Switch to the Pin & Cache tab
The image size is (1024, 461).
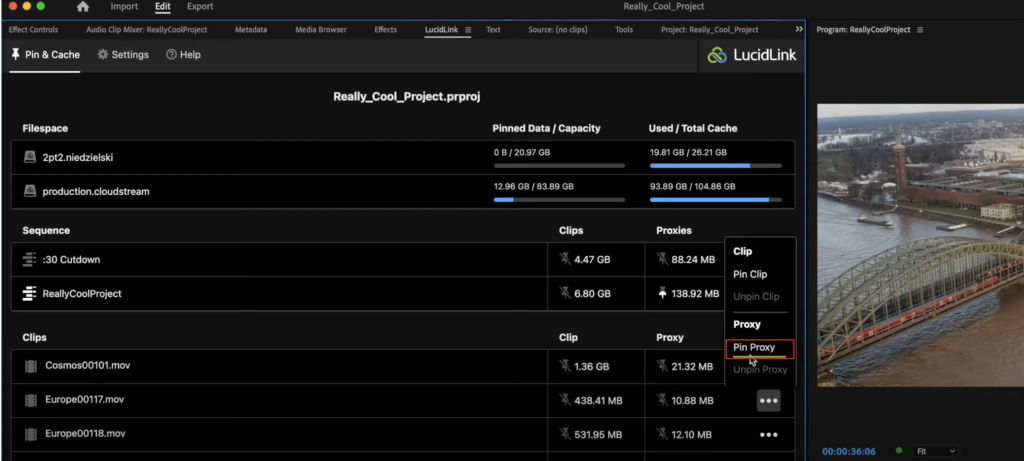tap(45, 55)
